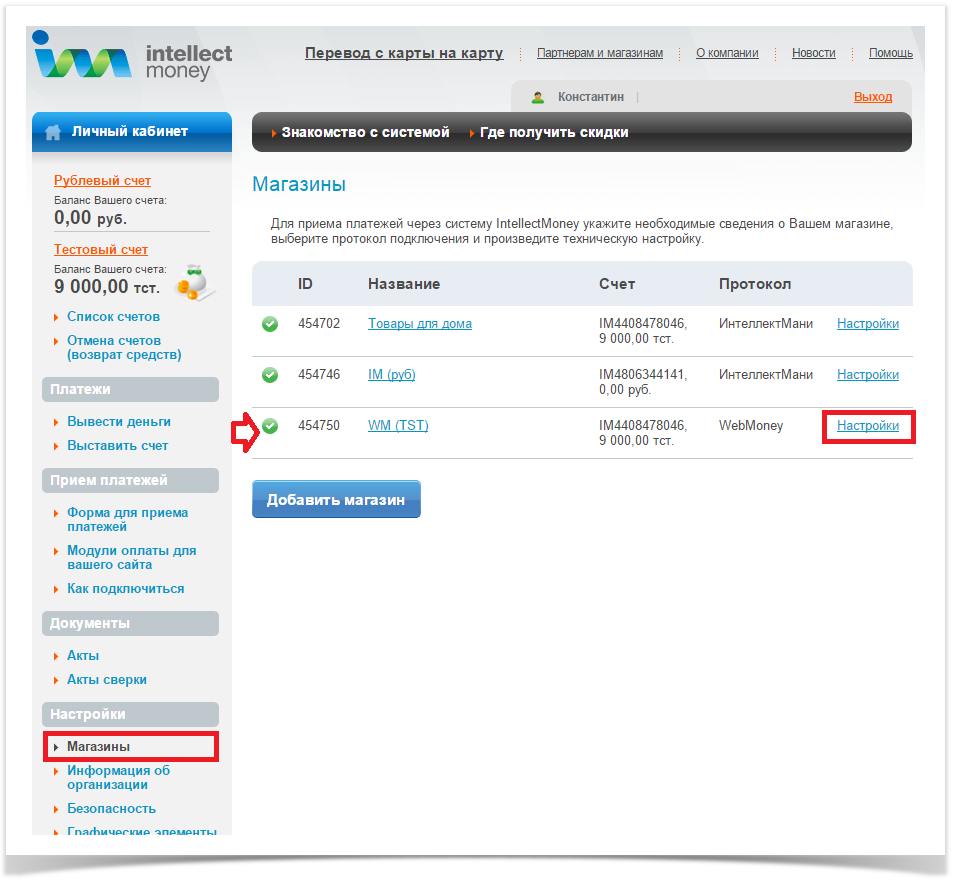Click green status check for shop 454702
The image size is (959, 884).
click(x=270, y=324)
